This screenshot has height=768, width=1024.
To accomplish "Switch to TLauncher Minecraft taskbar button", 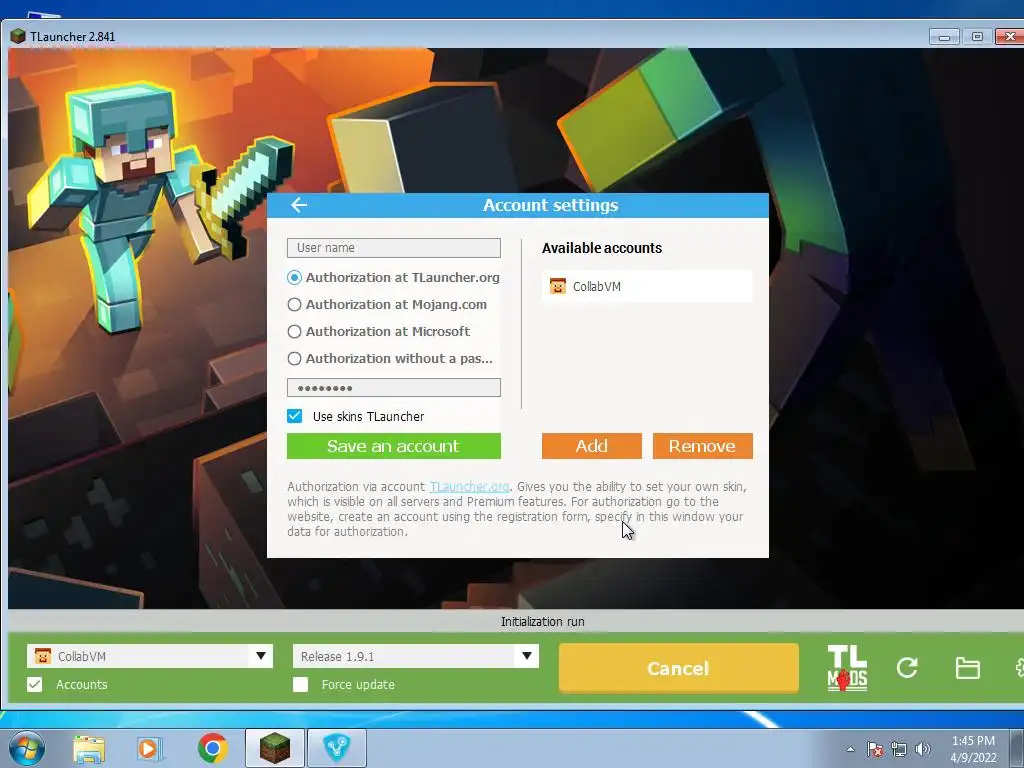I will coord(275,748).
